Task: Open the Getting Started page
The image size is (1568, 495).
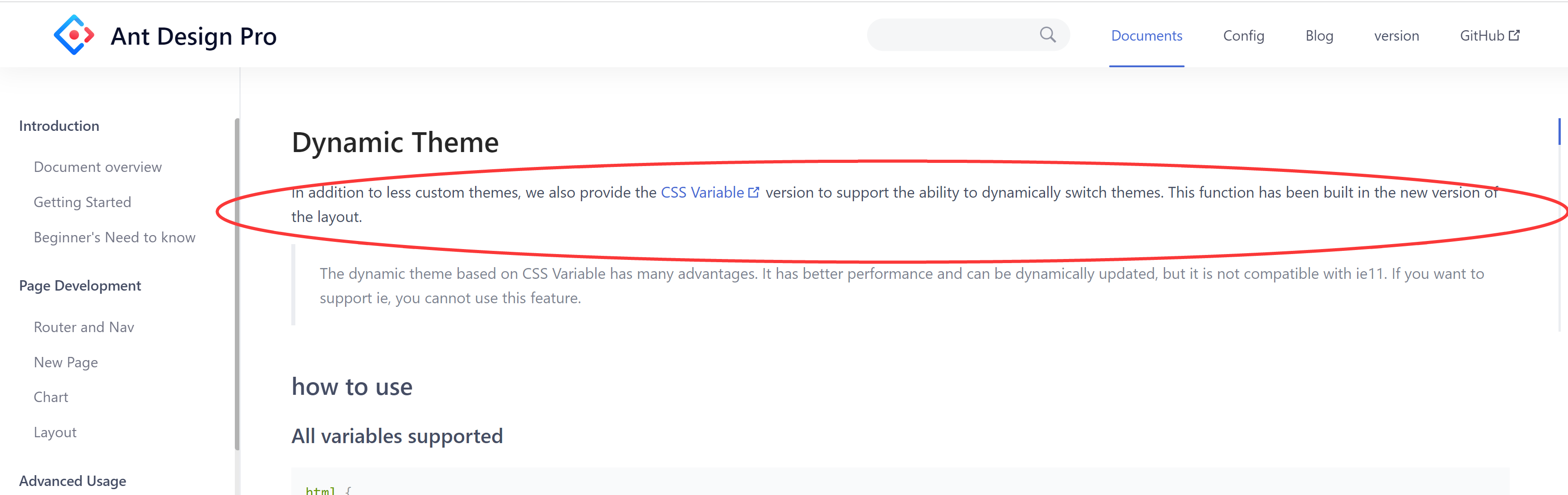Action: point(82,202)
